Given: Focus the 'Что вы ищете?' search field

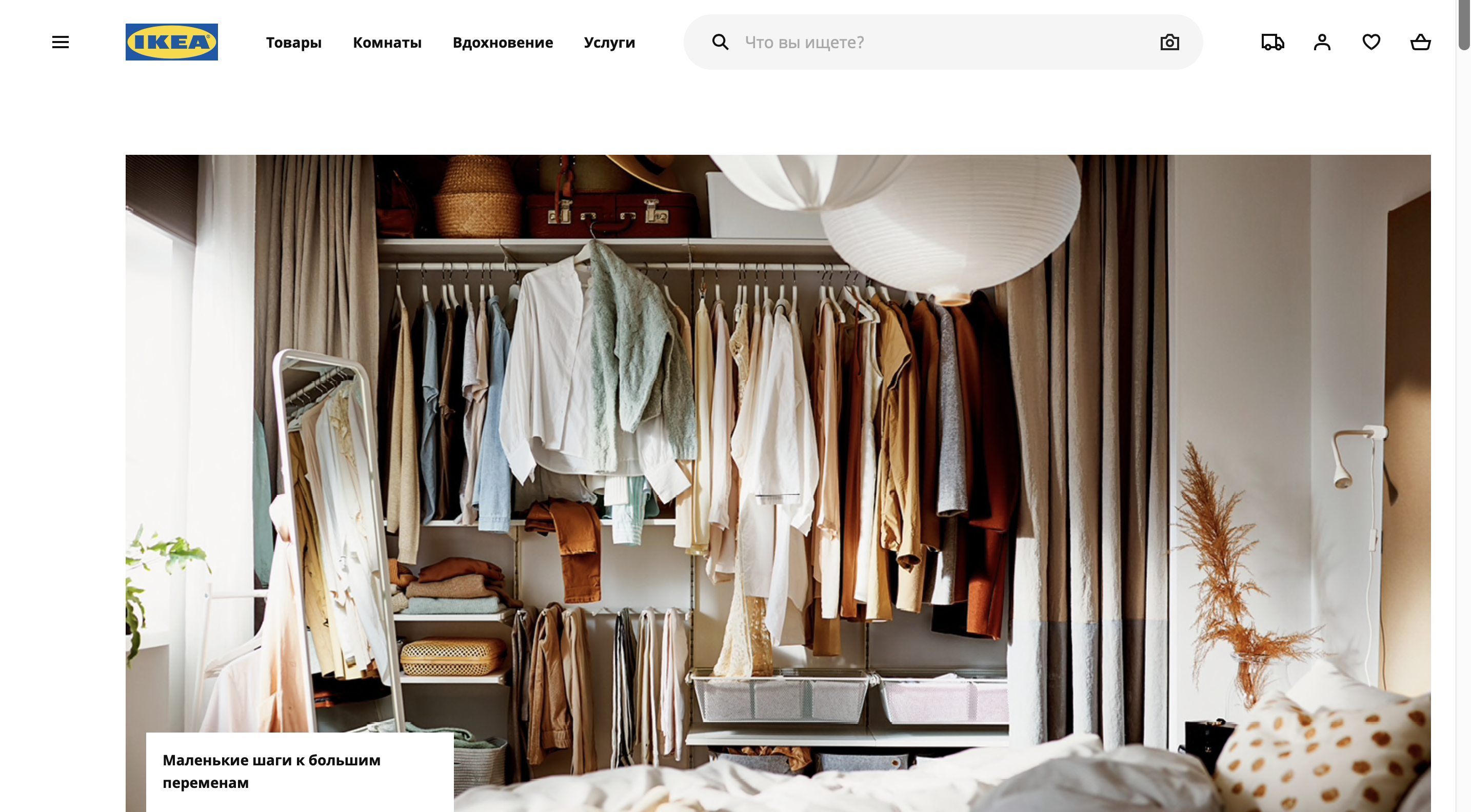Looking at the screenshot, I should [943, 42].
